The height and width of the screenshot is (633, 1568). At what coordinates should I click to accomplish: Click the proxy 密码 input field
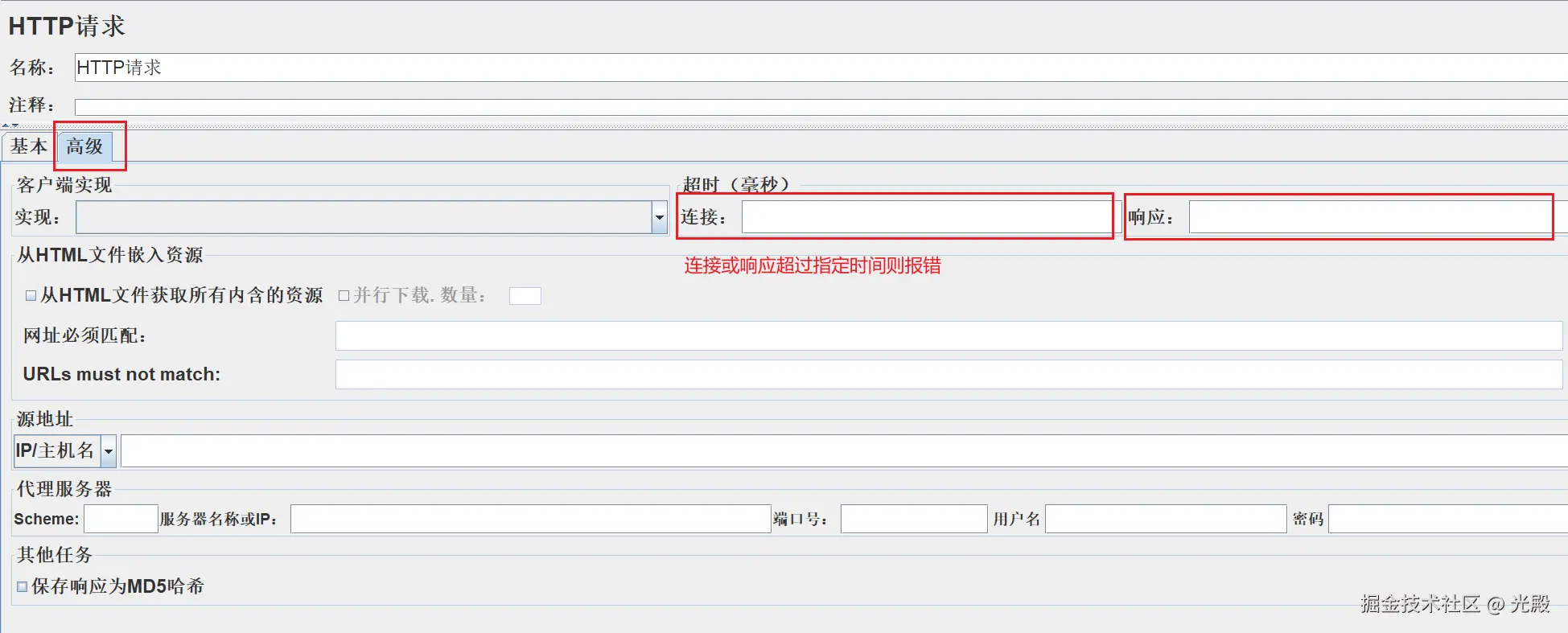click(1448, 519)
